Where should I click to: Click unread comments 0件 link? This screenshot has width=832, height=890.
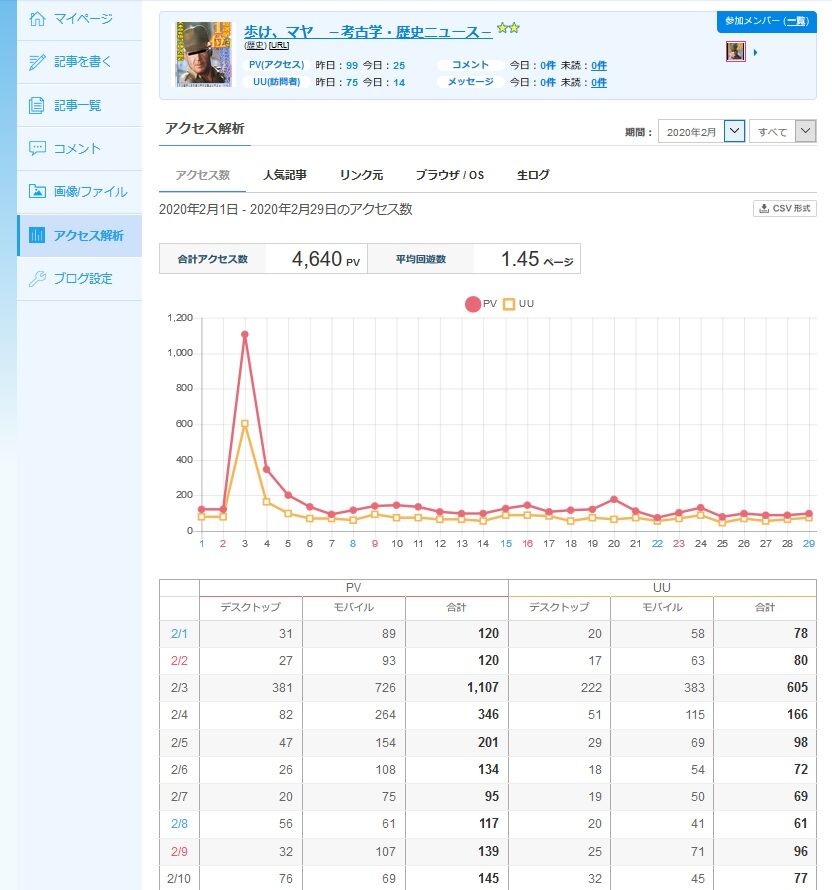599,65
